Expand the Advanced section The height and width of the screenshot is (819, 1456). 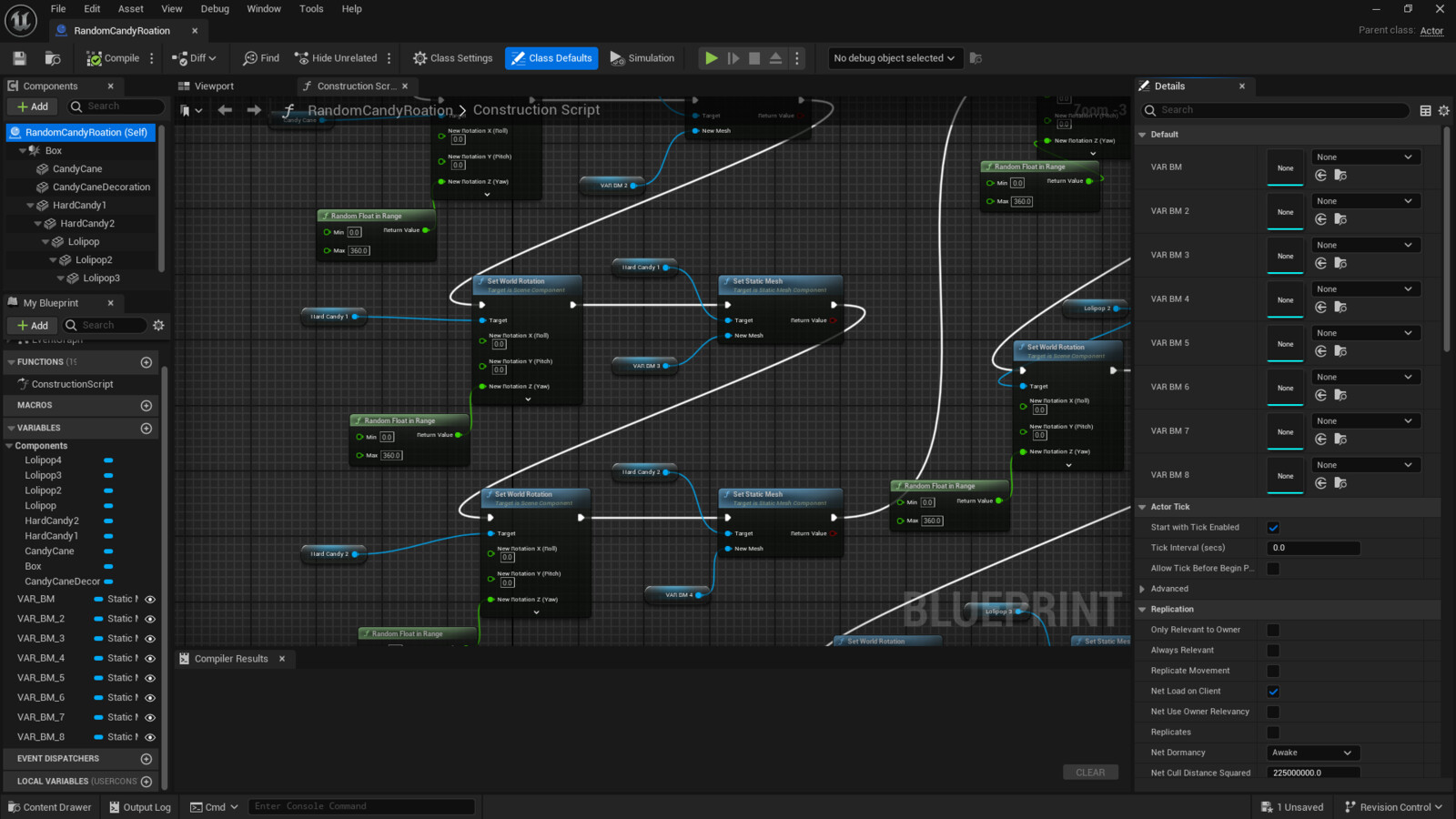click(x=1142, y=589)
